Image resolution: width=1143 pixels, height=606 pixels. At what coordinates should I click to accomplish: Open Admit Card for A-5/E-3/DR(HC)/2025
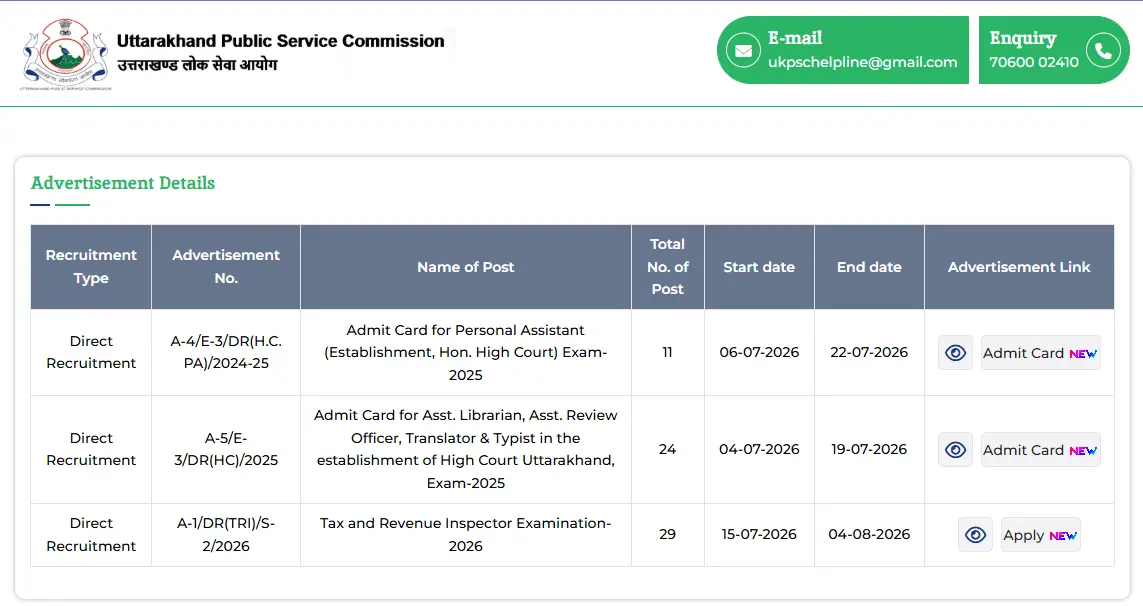tap(1040, 450)
